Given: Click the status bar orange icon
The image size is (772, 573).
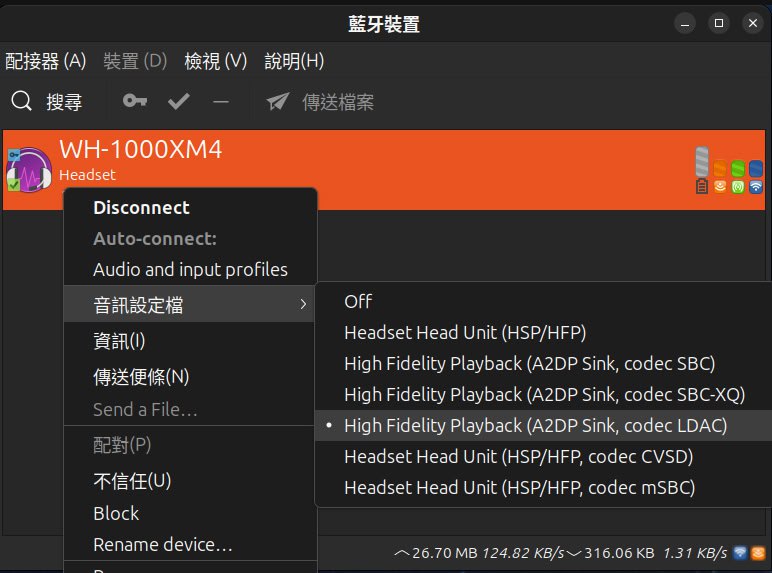Looking at the screenshot, I should 758,552.
